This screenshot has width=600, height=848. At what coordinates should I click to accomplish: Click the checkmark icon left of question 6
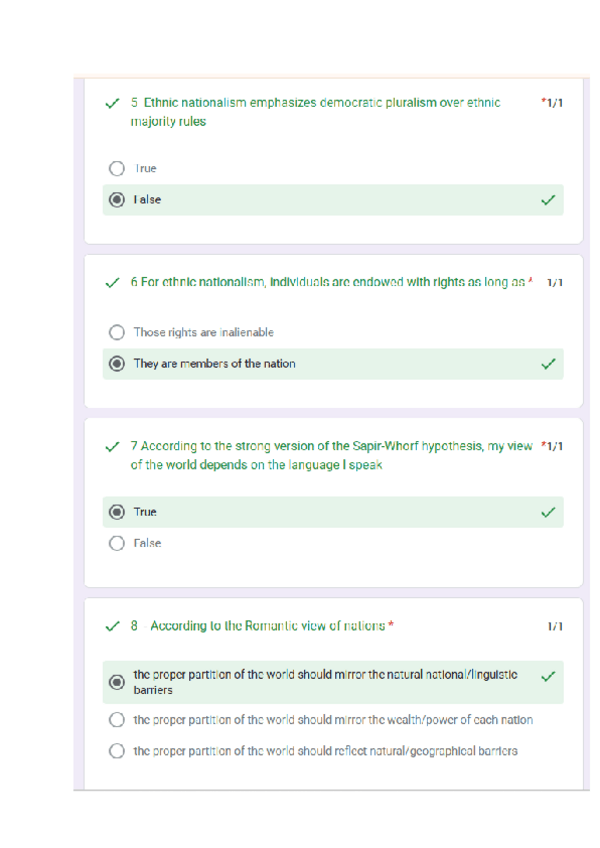pos(112,283)
